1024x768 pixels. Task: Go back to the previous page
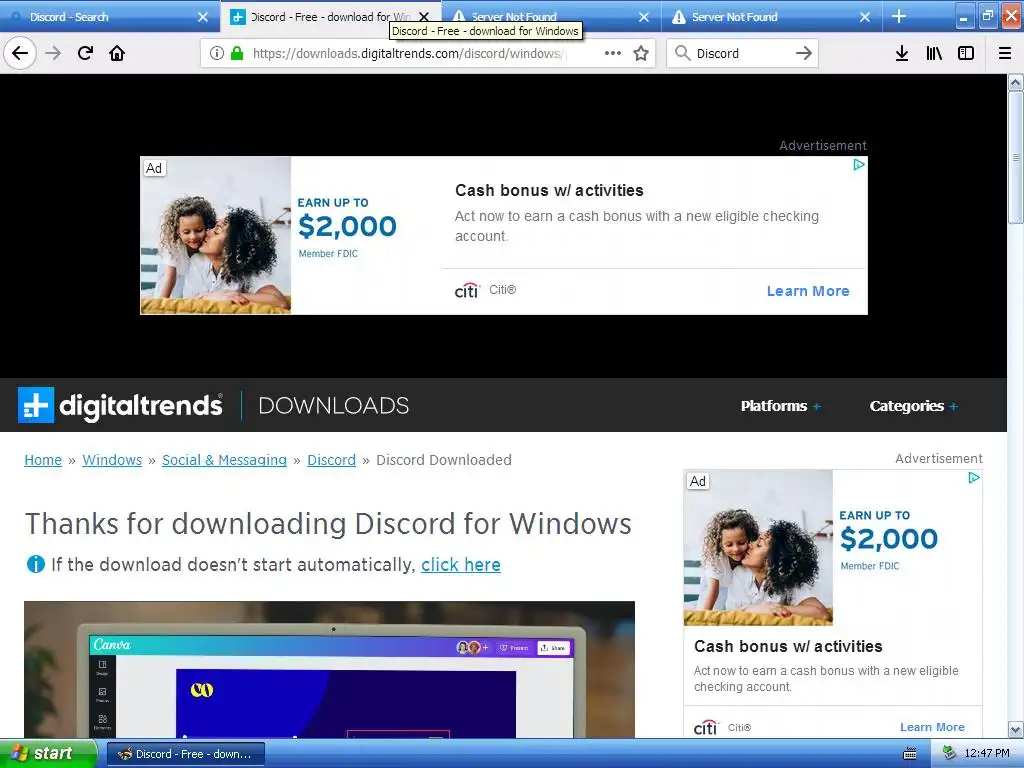tap(20, 53)
